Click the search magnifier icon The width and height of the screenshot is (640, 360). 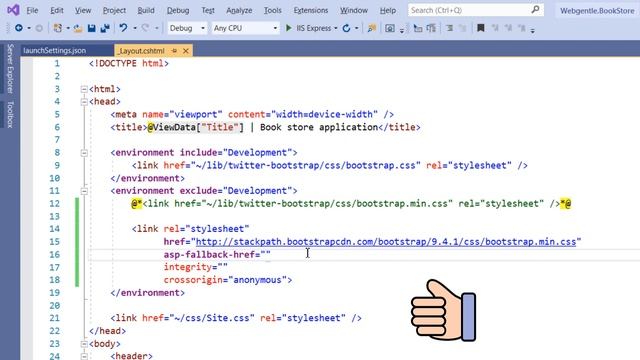click(x=536, y=9)
